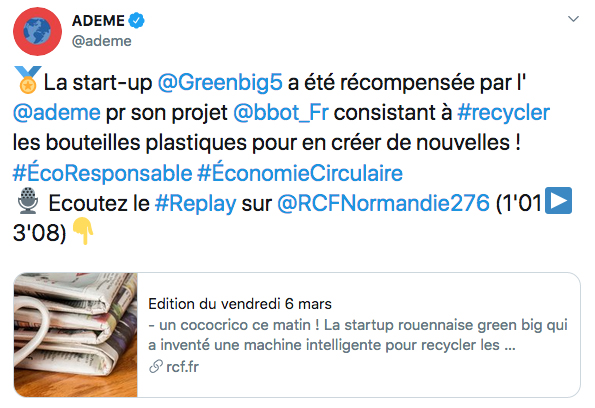Click the blue play button emoji
595x408 pixels.
click(x=558, y=200)
